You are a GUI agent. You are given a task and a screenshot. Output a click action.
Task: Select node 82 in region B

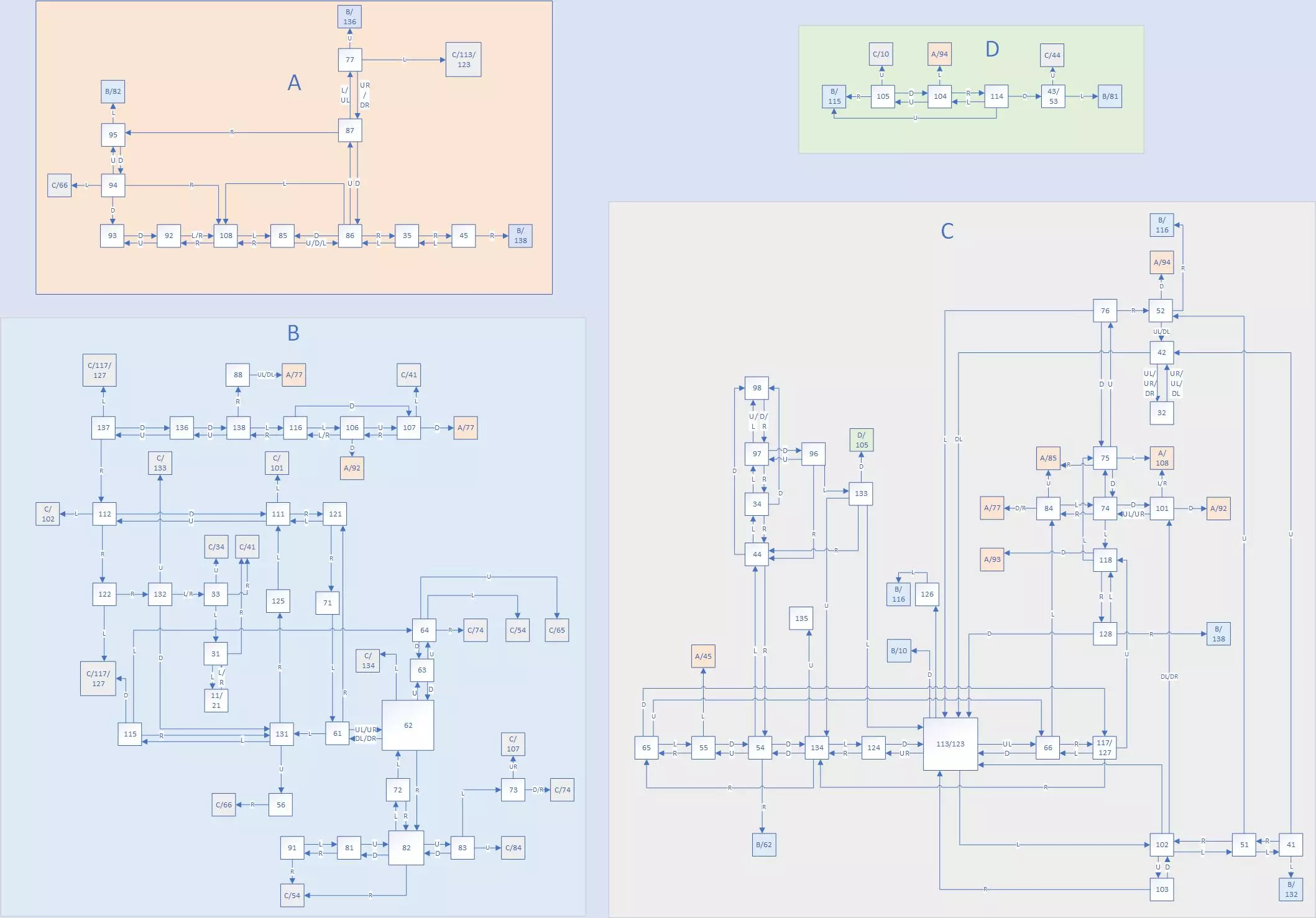coord(406,848)
